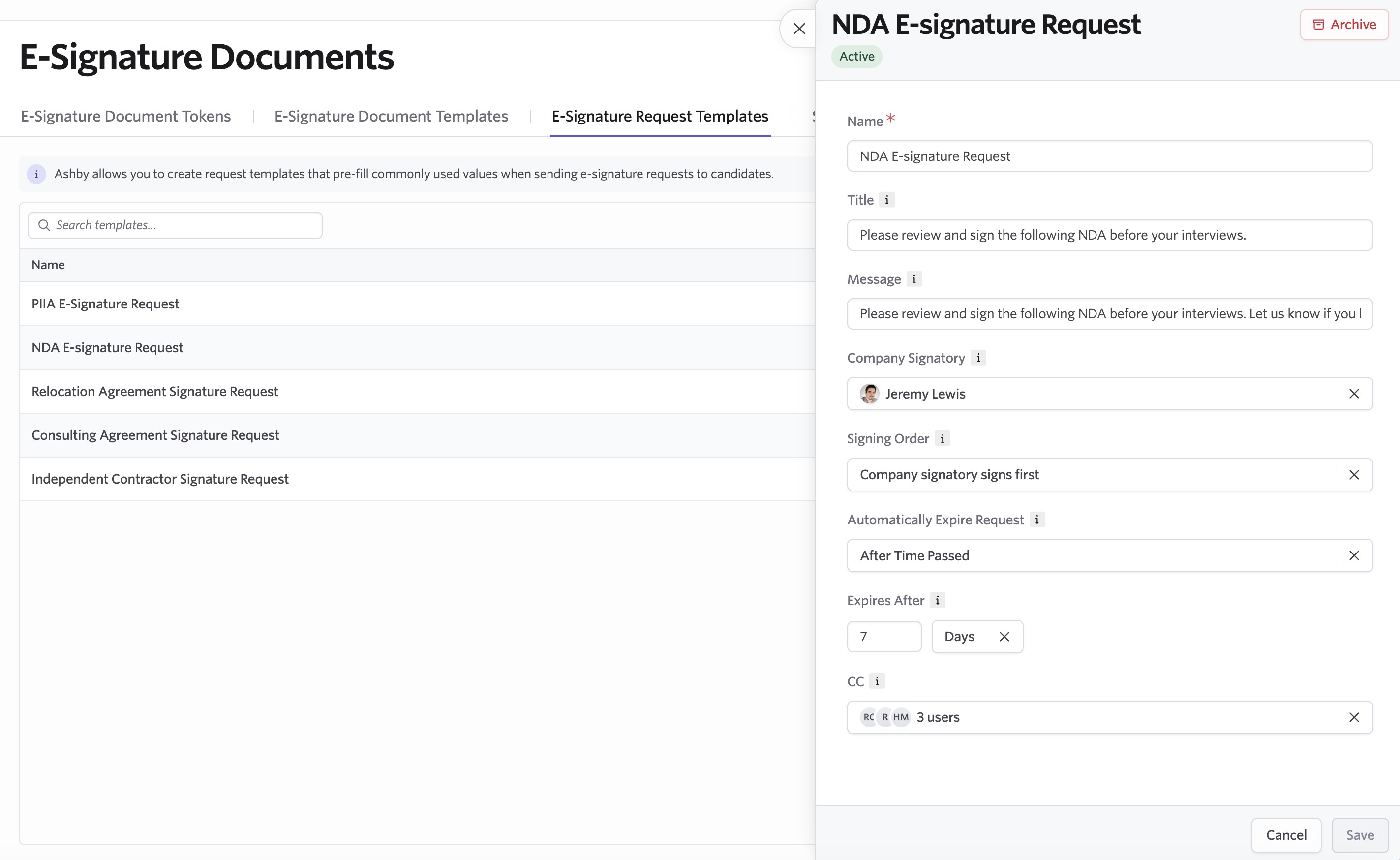
Task: Click the Expires After number field
Action: pos(883,637)
